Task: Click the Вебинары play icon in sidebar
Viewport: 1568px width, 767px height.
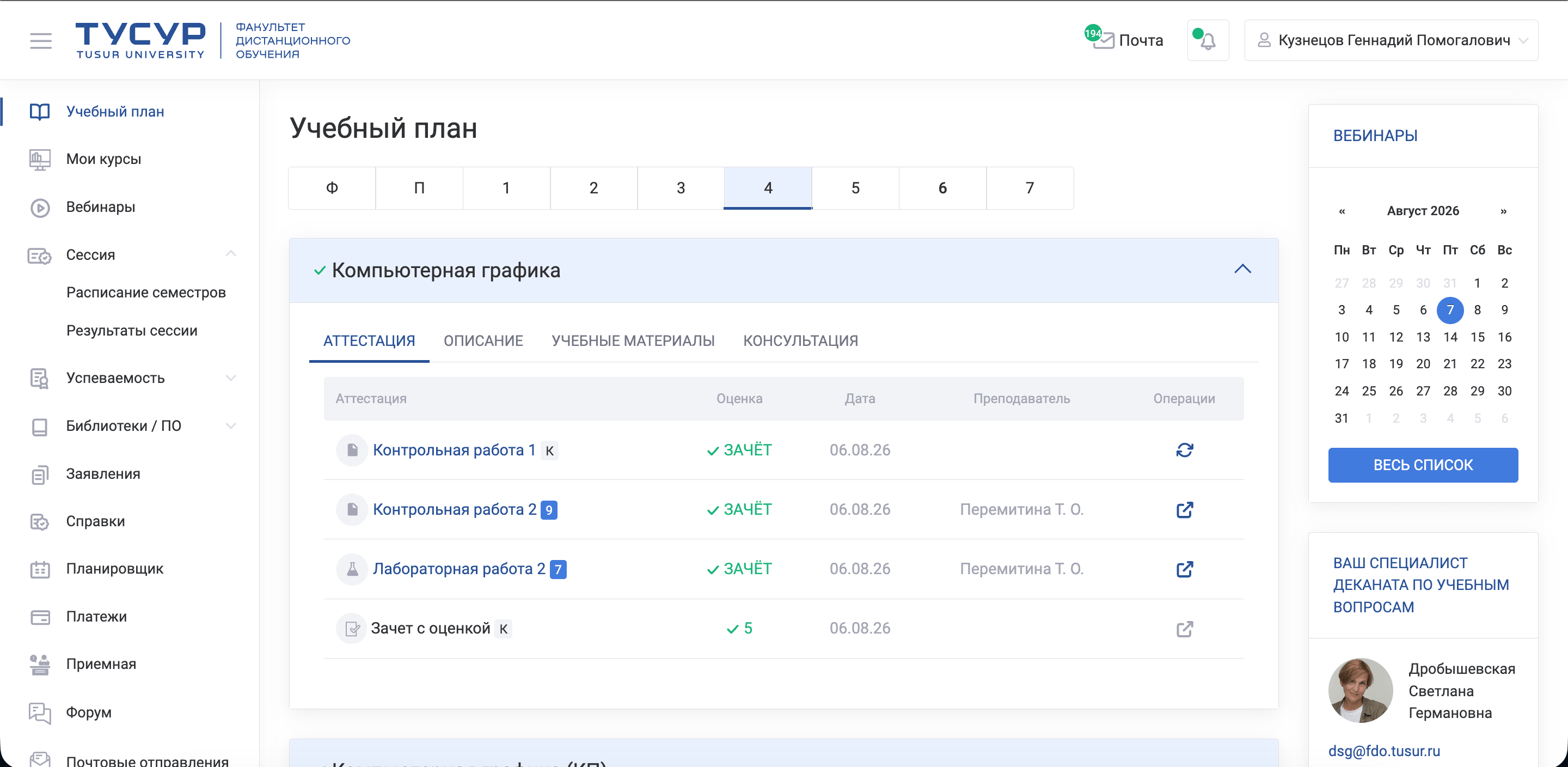Action: [40, 207]
